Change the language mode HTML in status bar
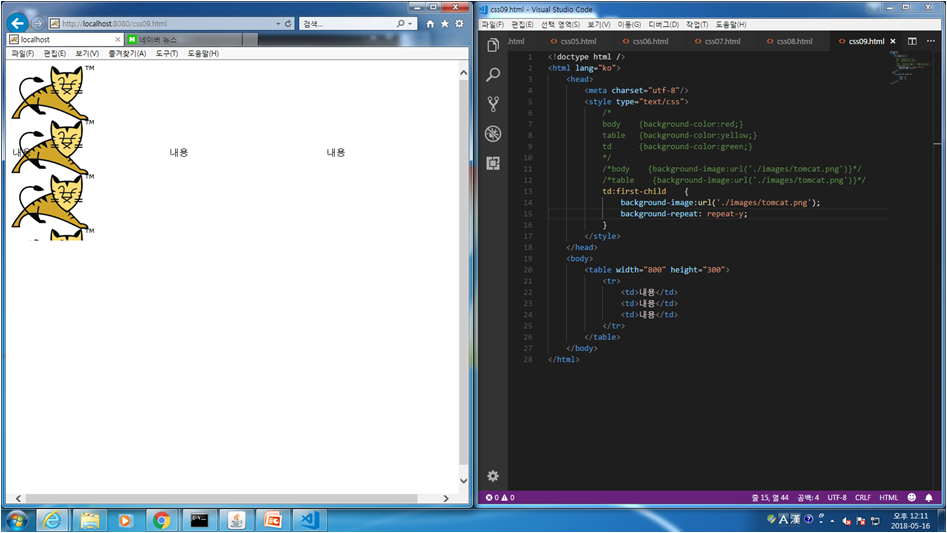Viewport: 947px width, 533px height. coord(888,497)
